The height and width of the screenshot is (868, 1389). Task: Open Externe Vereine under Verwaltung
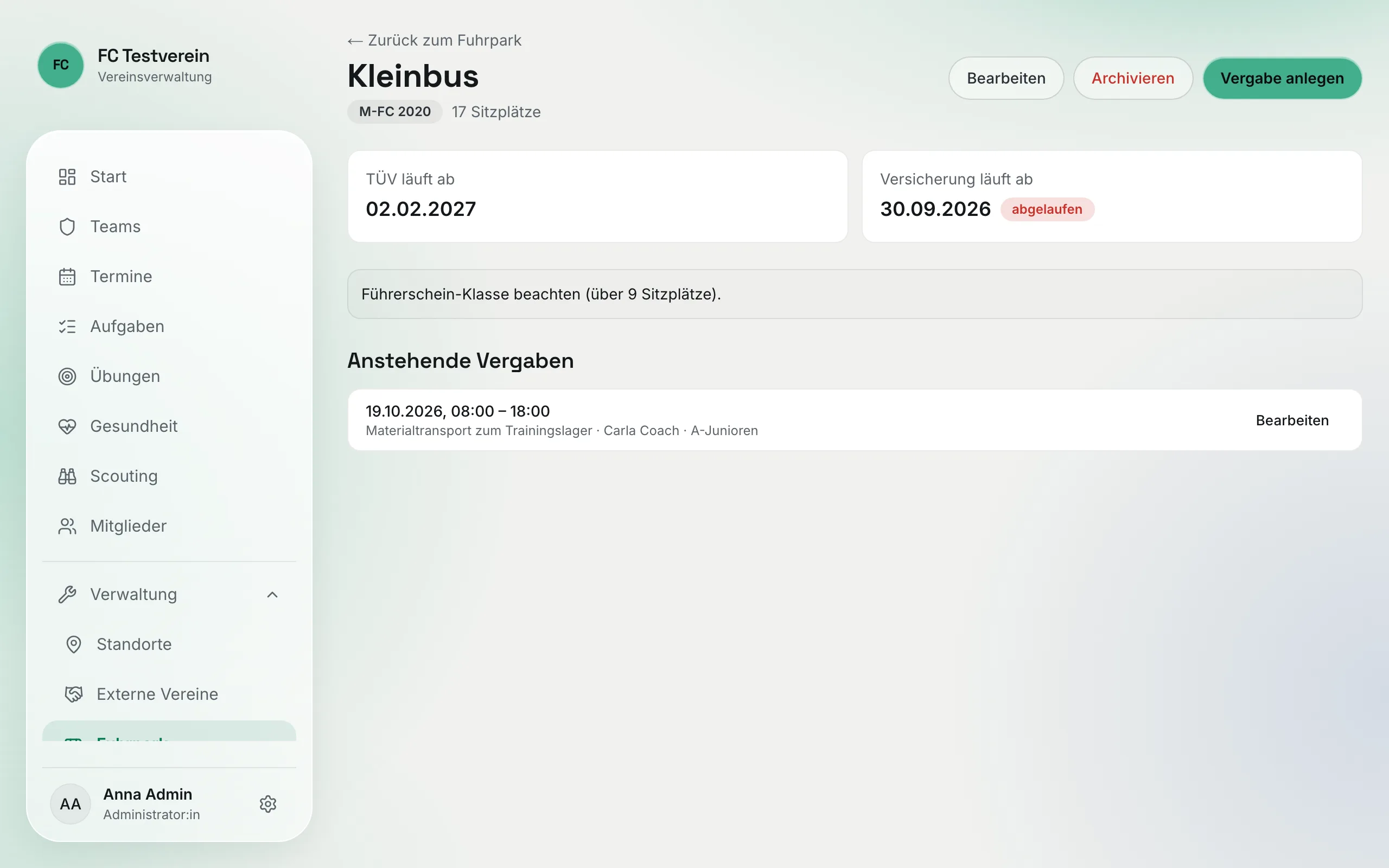tap(169, 694)
